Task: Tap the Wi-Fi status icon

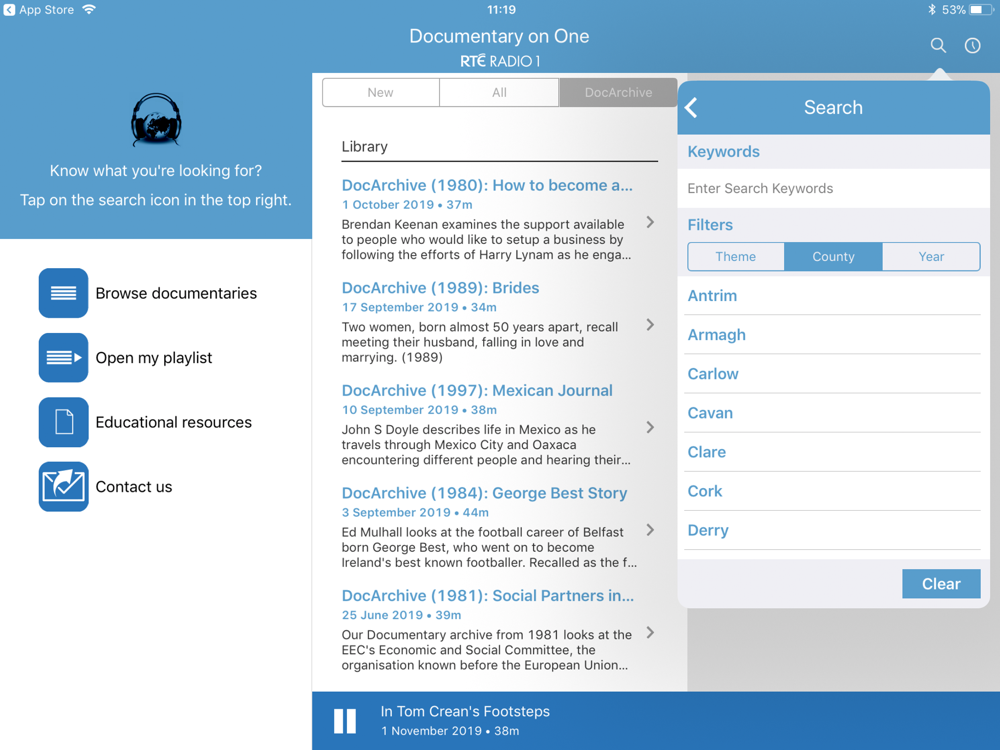Action: coord(89,10)
